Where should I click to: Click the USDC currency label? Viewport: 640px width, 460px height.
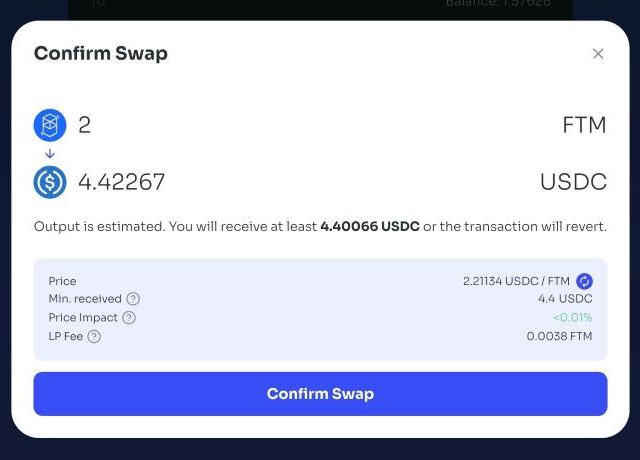click(x=573, y=182)
